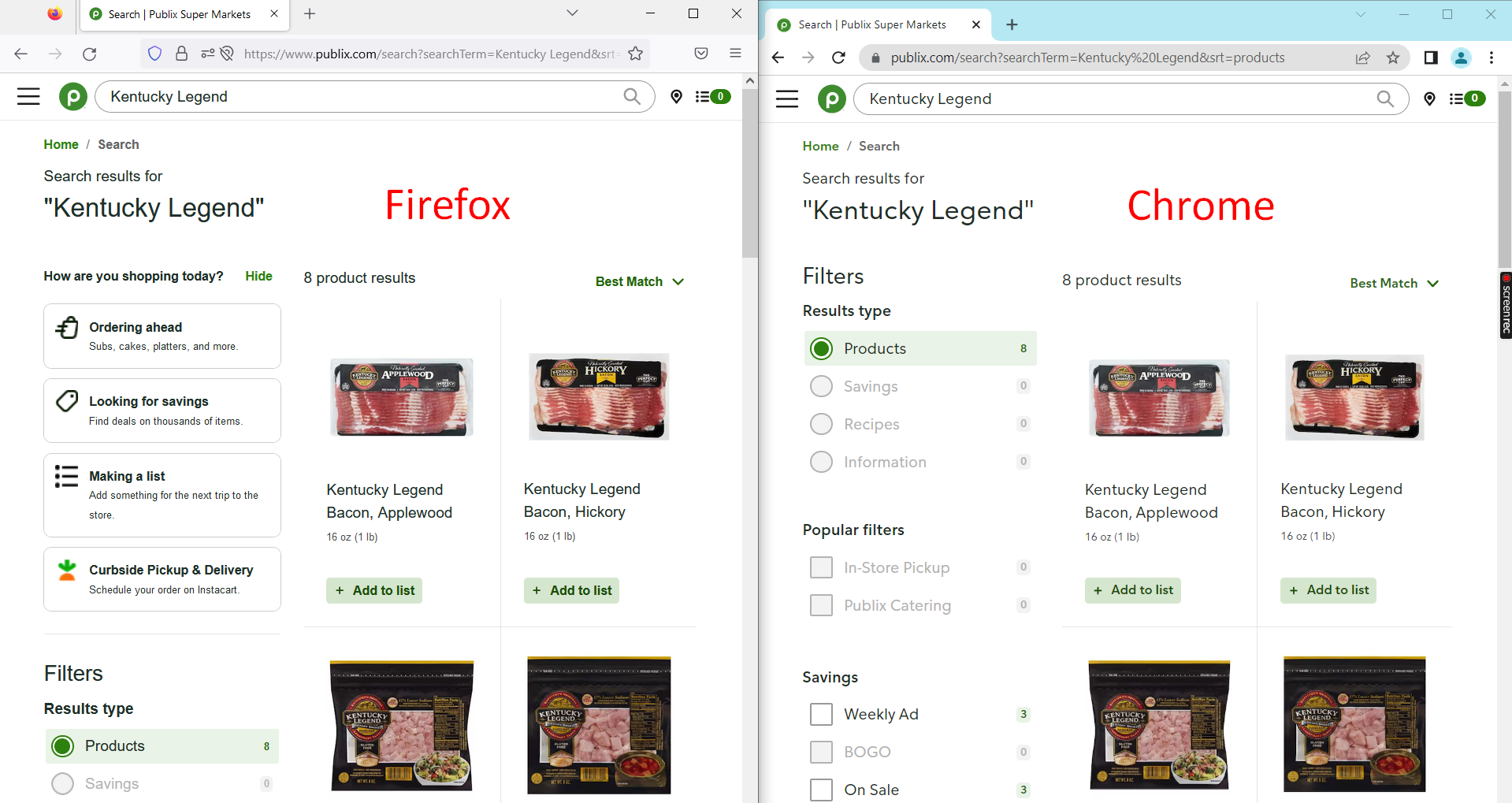Bookmark page with Firefox star icon
Viewport: 1512px width, 803px height.
click(636, 54)
